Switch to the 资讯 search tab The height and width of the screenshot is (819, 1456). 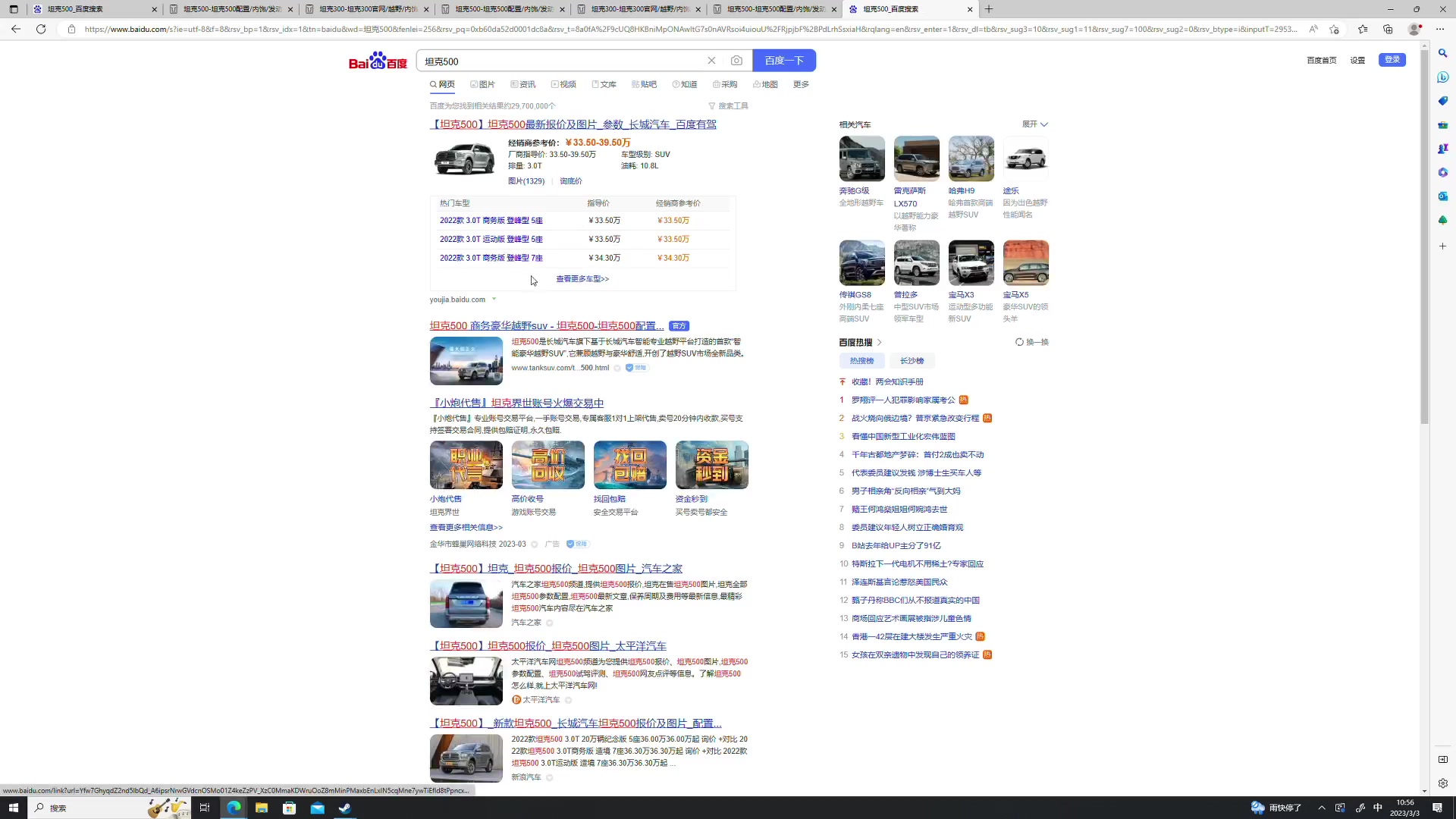(523, 84)
